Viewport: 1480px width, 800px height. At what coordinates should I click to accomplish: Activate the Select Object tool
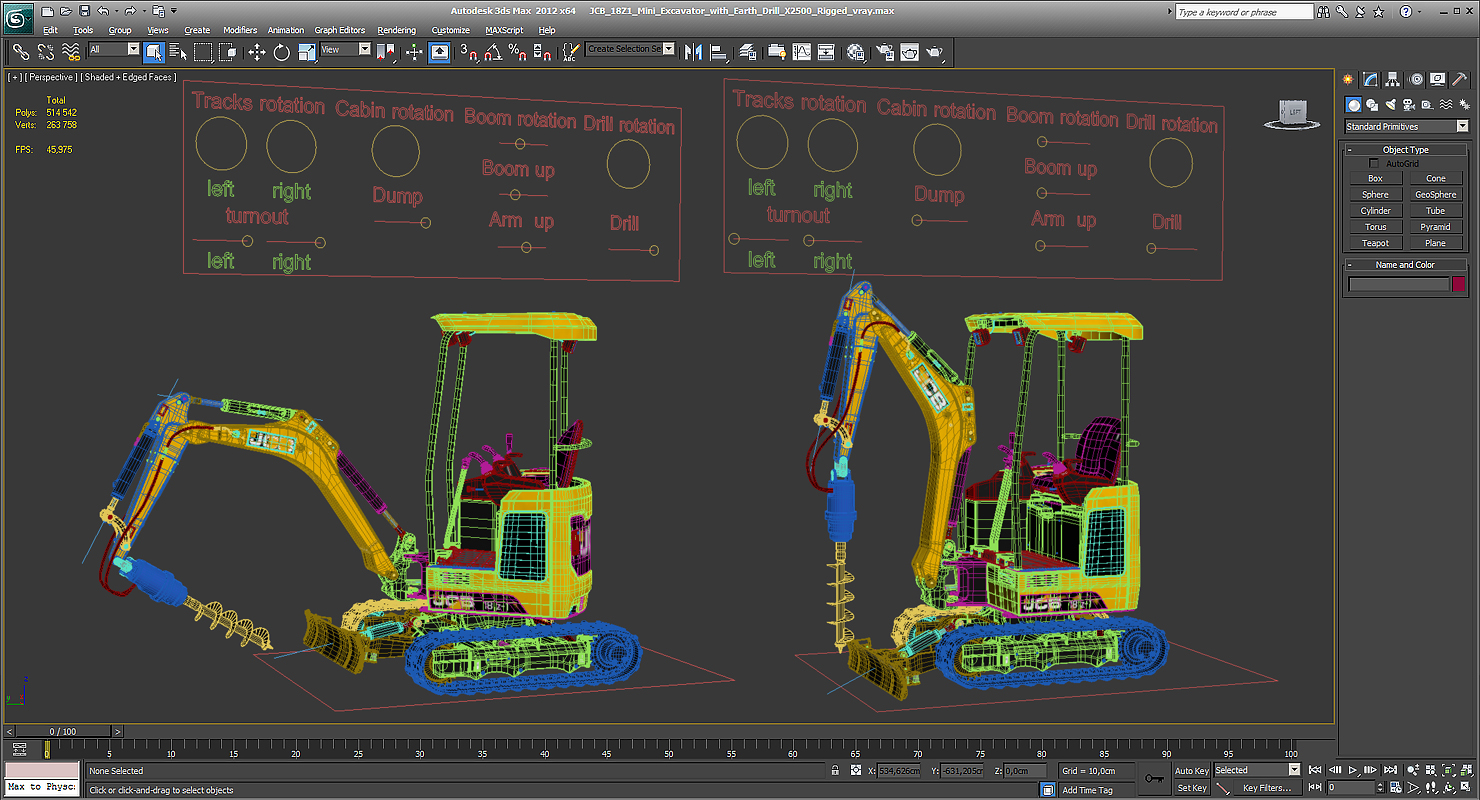[x=153, y=52]
